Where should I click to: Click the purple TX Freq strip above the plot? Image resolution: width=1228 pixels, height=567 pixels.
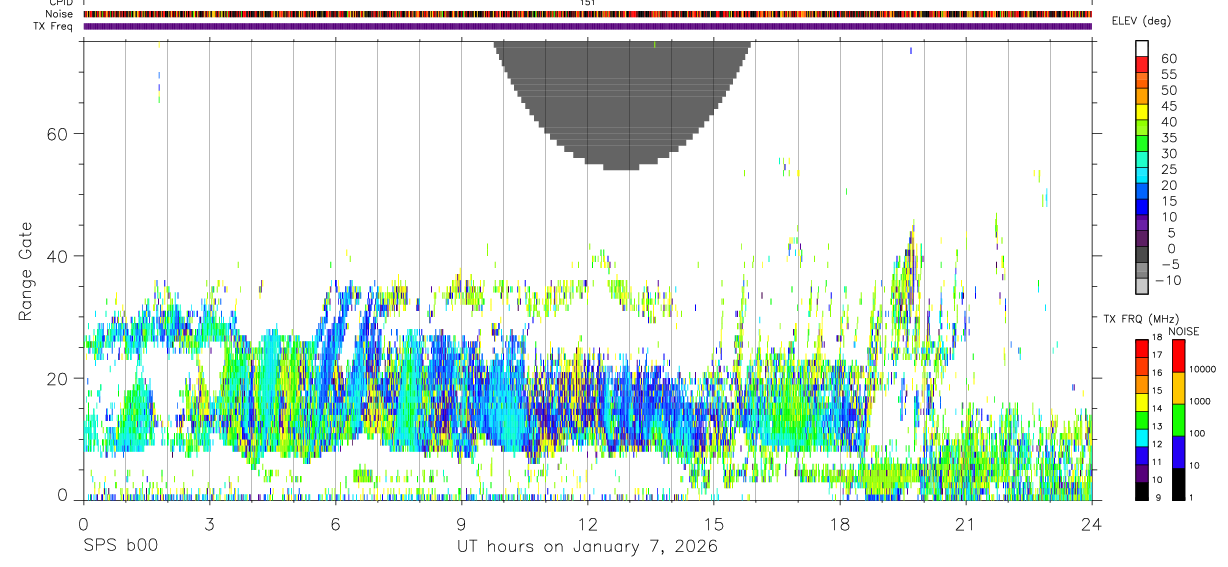point(587,26)
